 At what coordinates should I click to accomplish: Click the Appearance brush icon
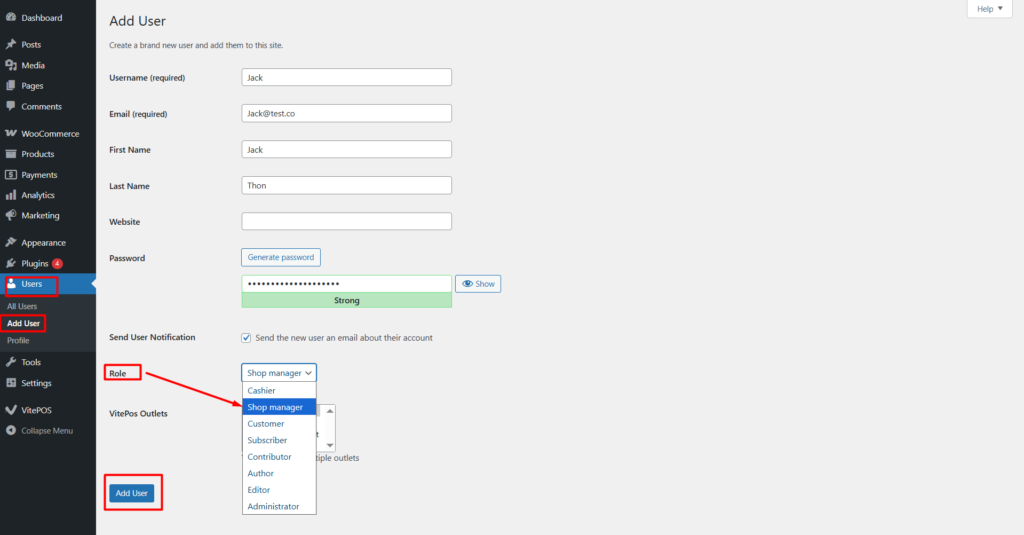click(11, 242)
